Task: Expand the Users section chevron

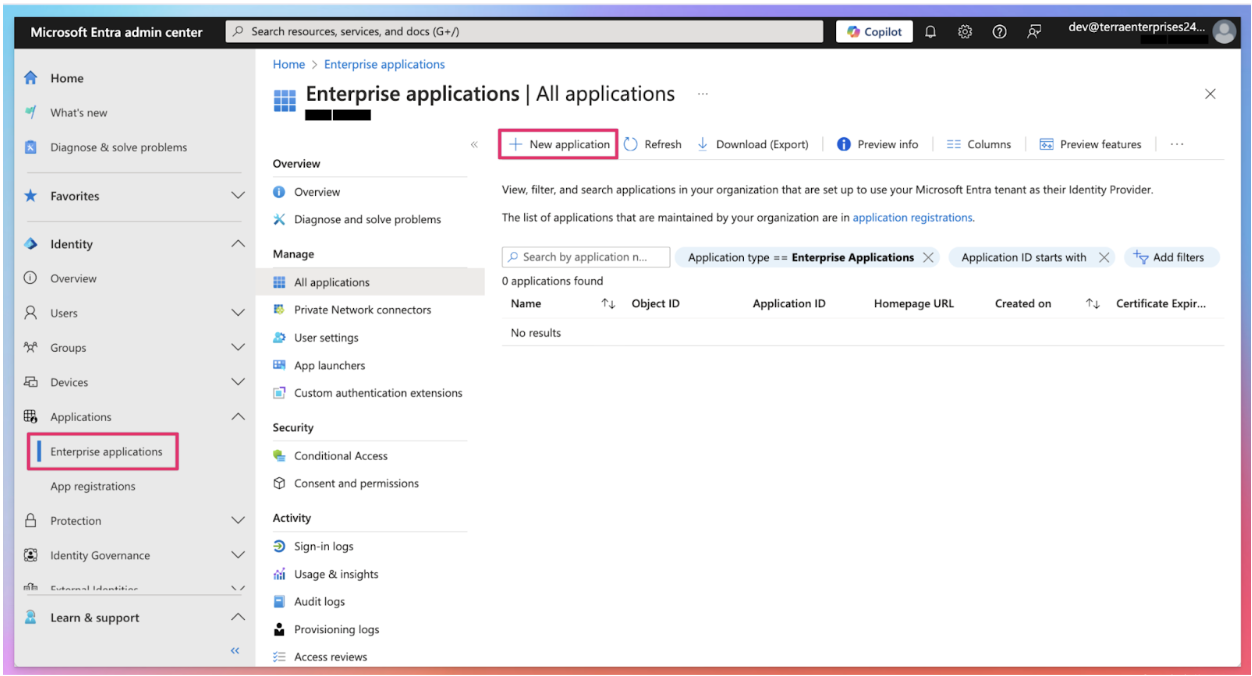Action: tap(238, 313)
